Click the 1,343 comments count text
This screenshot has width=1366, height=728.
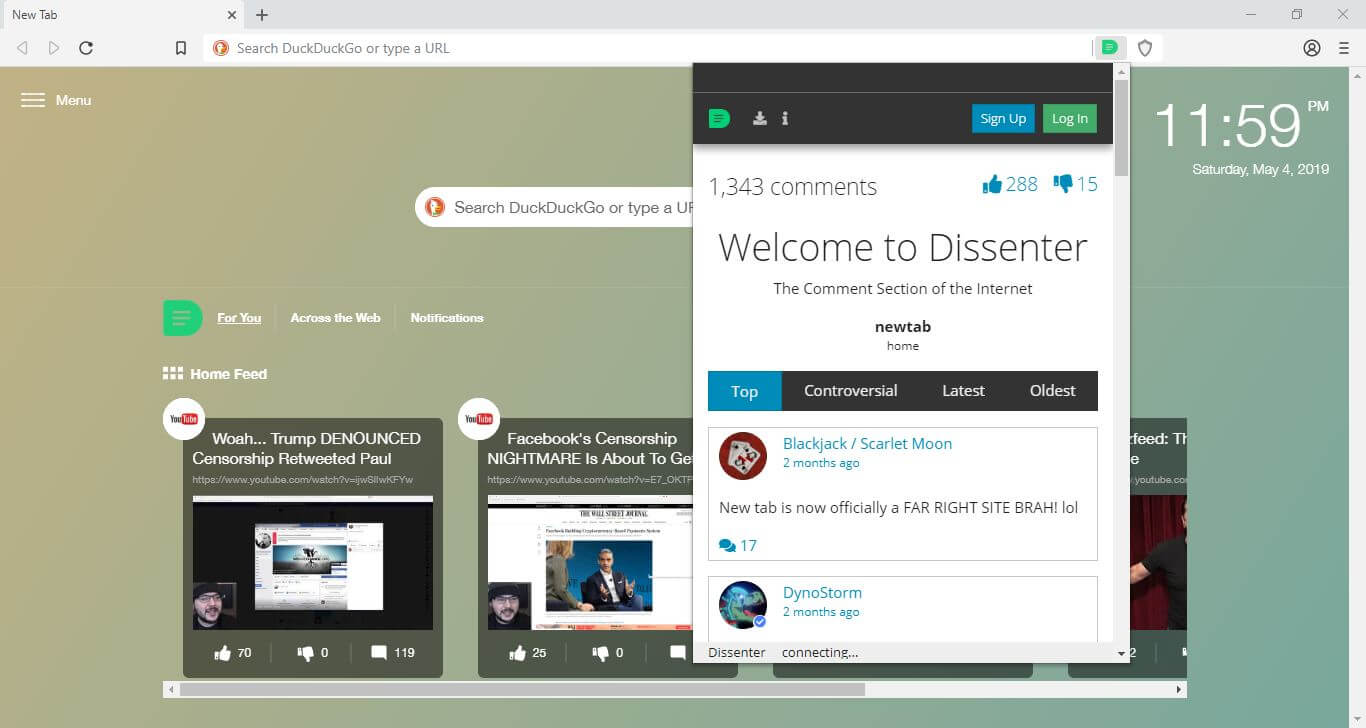(x=793, y=187)
